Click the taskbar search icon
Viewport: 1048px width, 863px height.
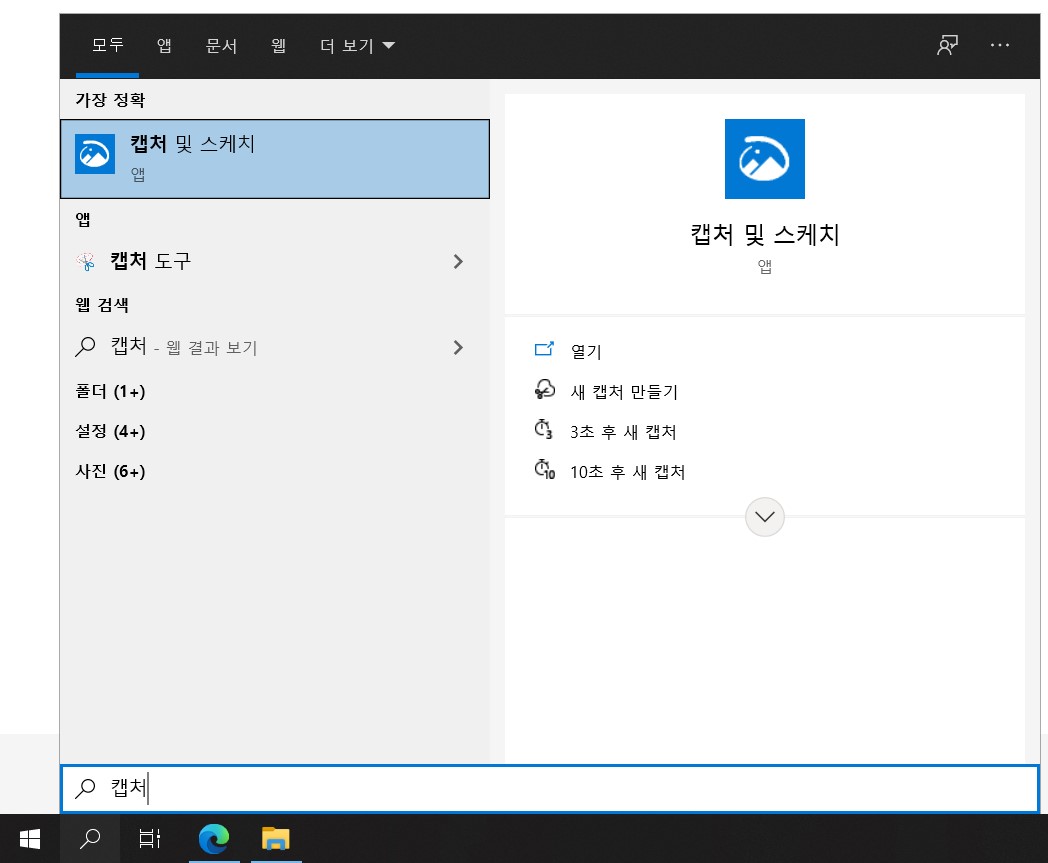90,838
